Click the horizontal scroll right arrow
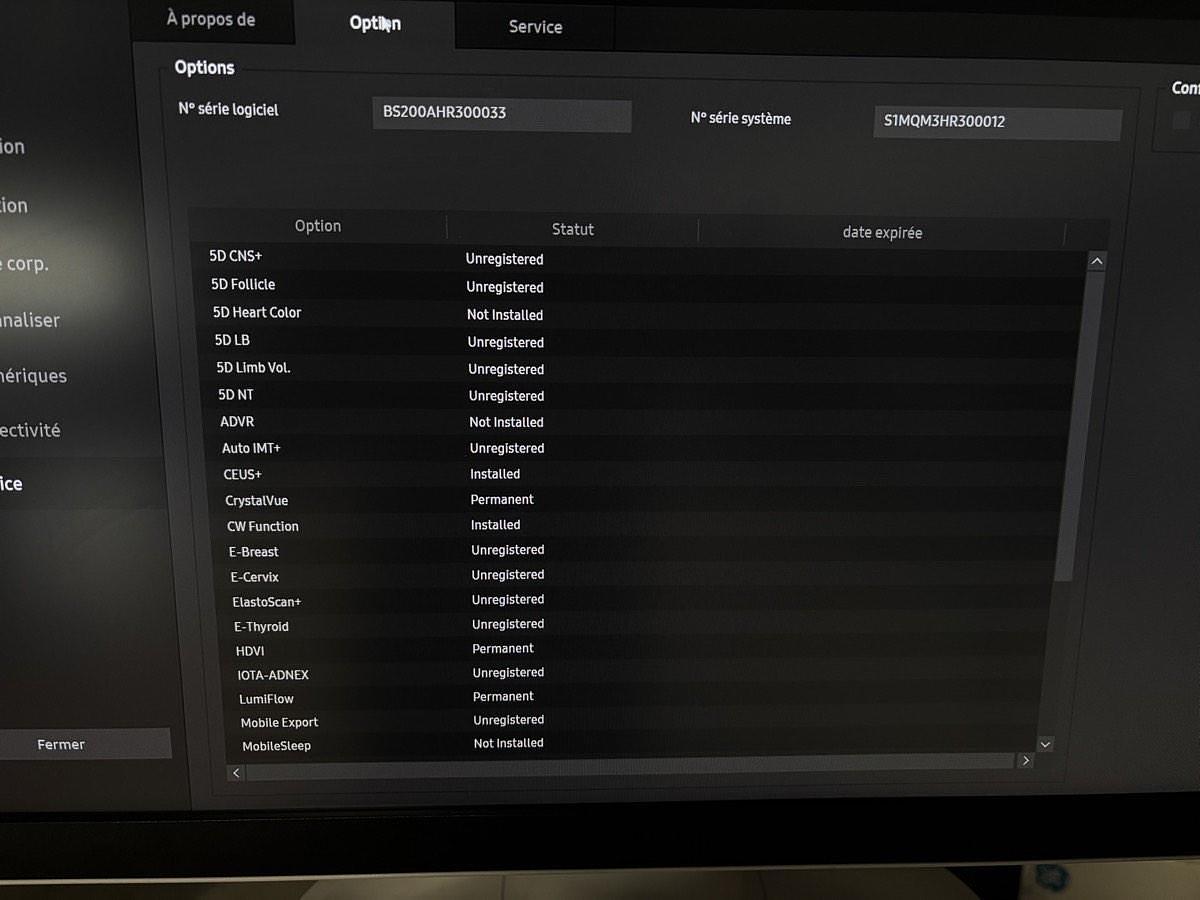 (x=1025, y=761)
